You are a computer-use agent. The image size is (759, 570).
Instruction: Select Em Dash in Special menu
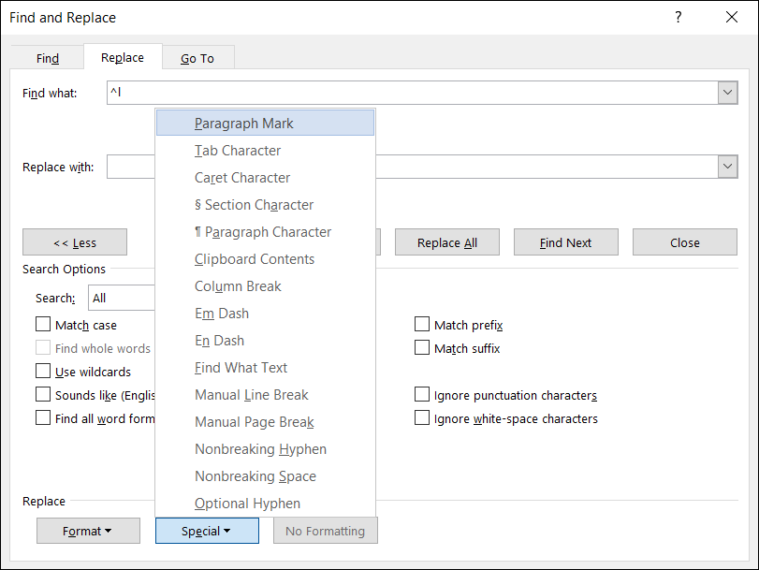pos(265,313)
